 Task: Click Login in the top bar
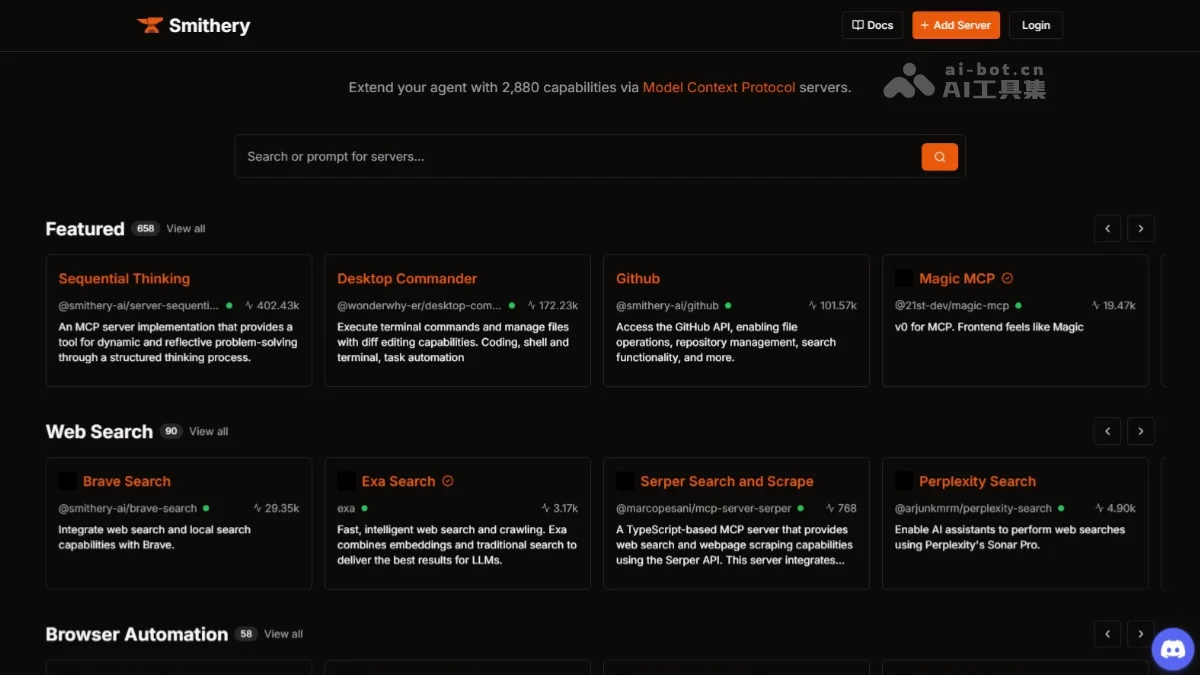coord(1035,25)
